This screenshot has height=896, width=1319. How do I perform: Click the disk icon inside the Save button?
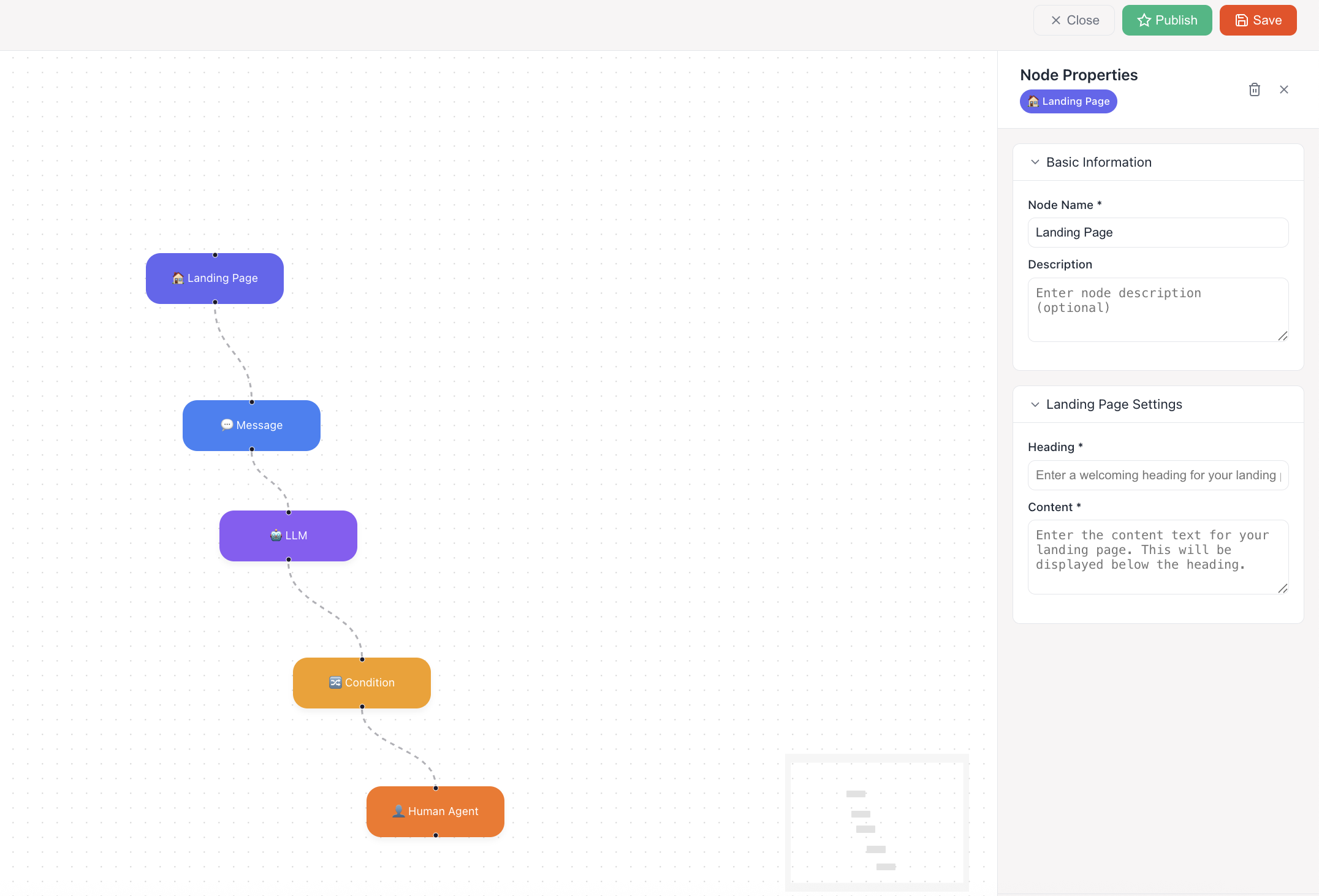[x=1241, y=20]
